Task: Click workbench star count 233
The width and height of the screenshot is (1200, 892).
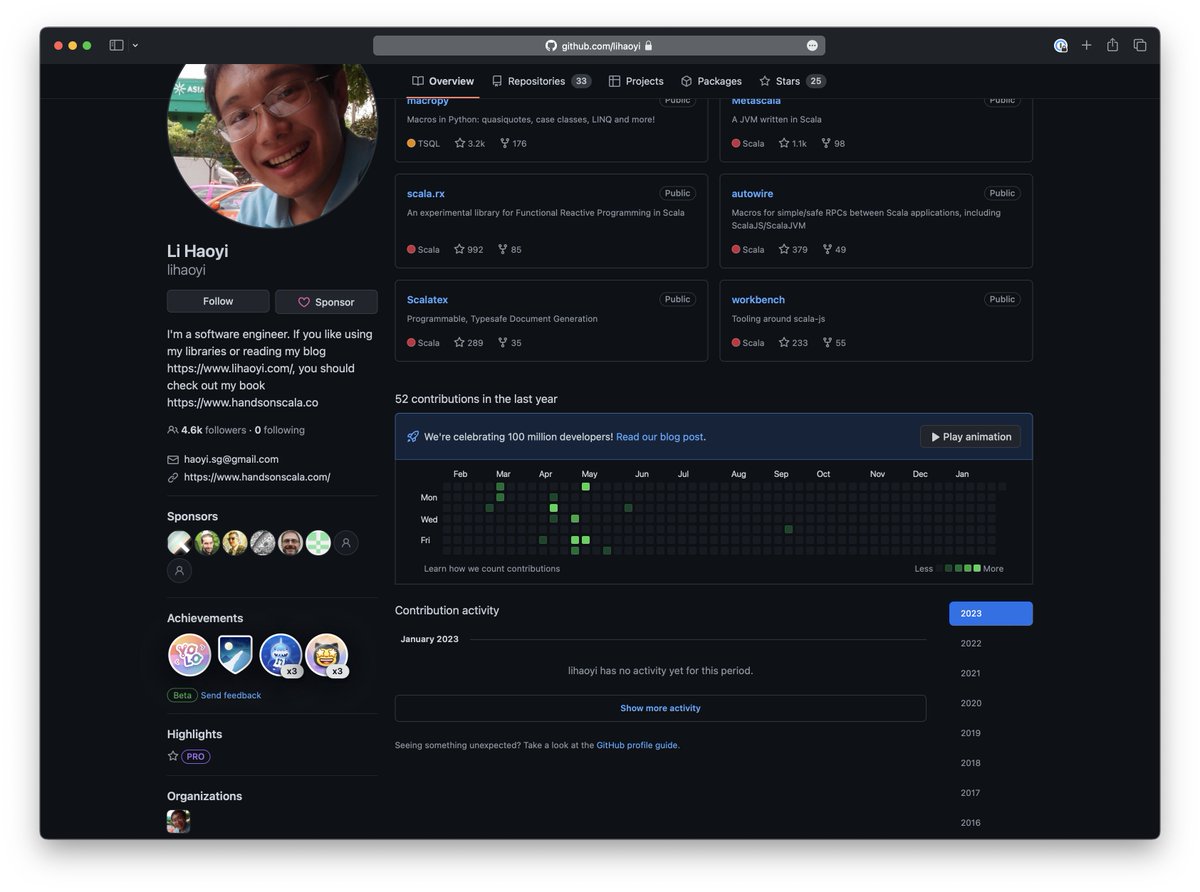Action: click(x=793, y=342)
